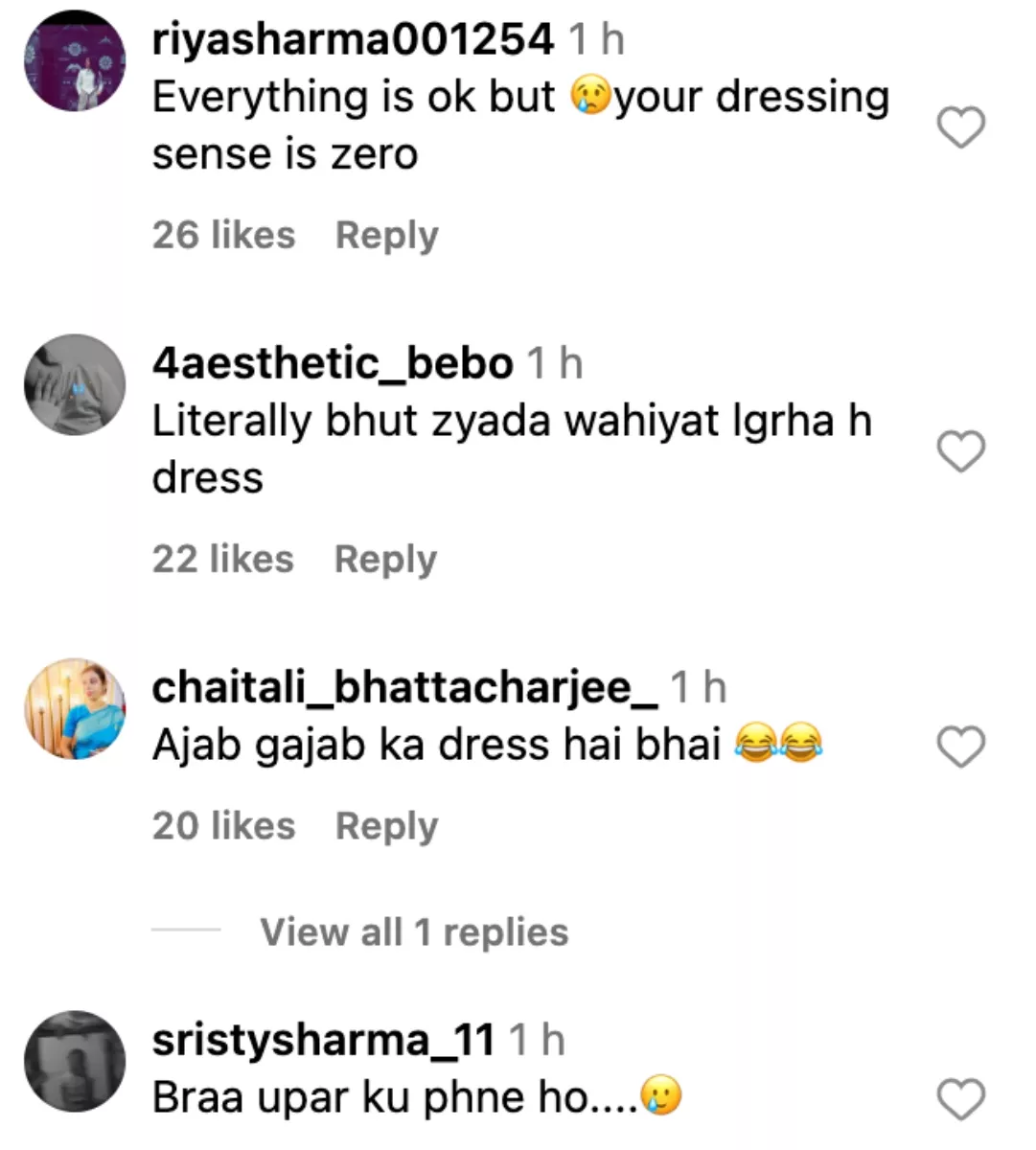
Task: View the 22 likes list
Action: coord(222,559)
